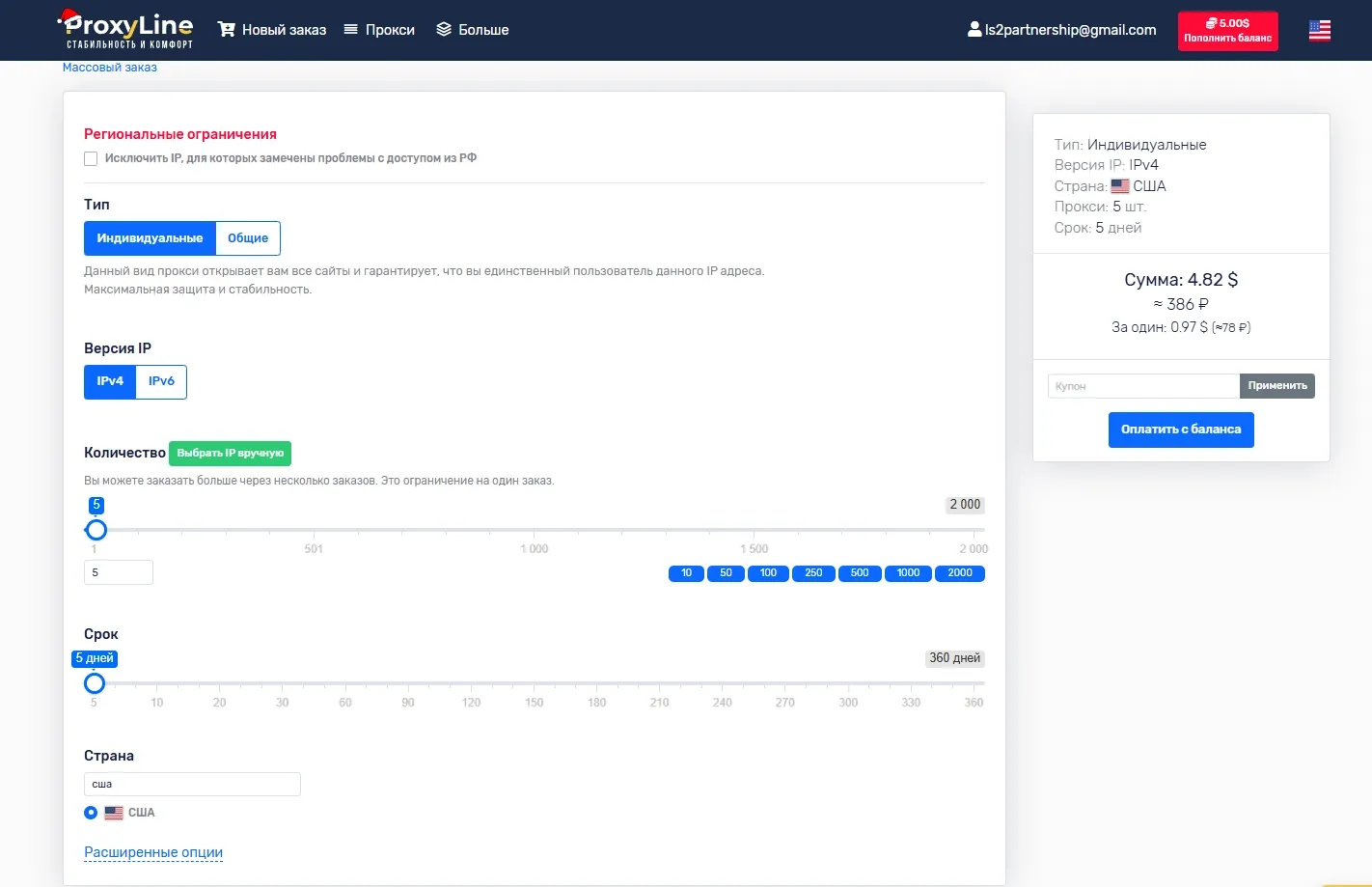Open the Массовый заказ link
This screenshot has width=1372, height=887.
click(110, 68)
